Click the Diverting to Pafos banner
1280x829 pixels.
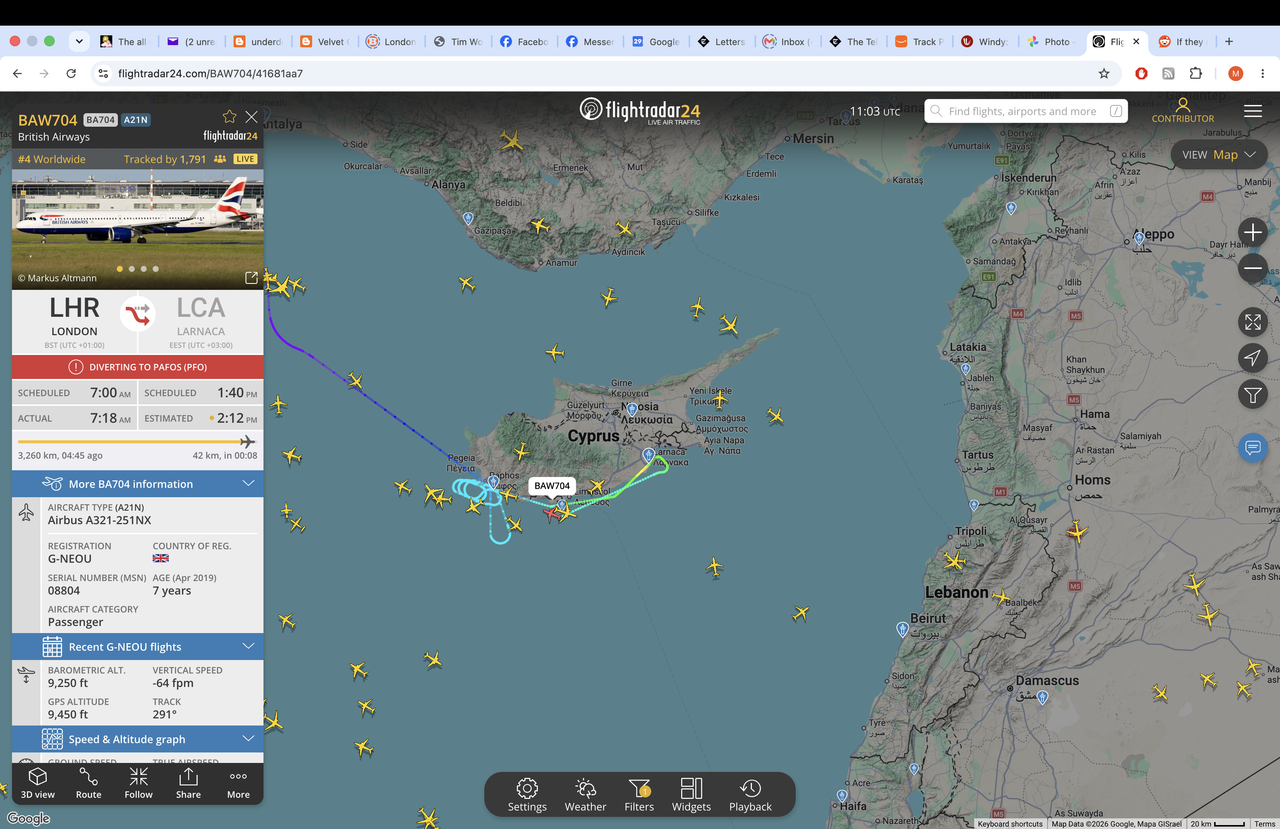(x=138, y=367)
